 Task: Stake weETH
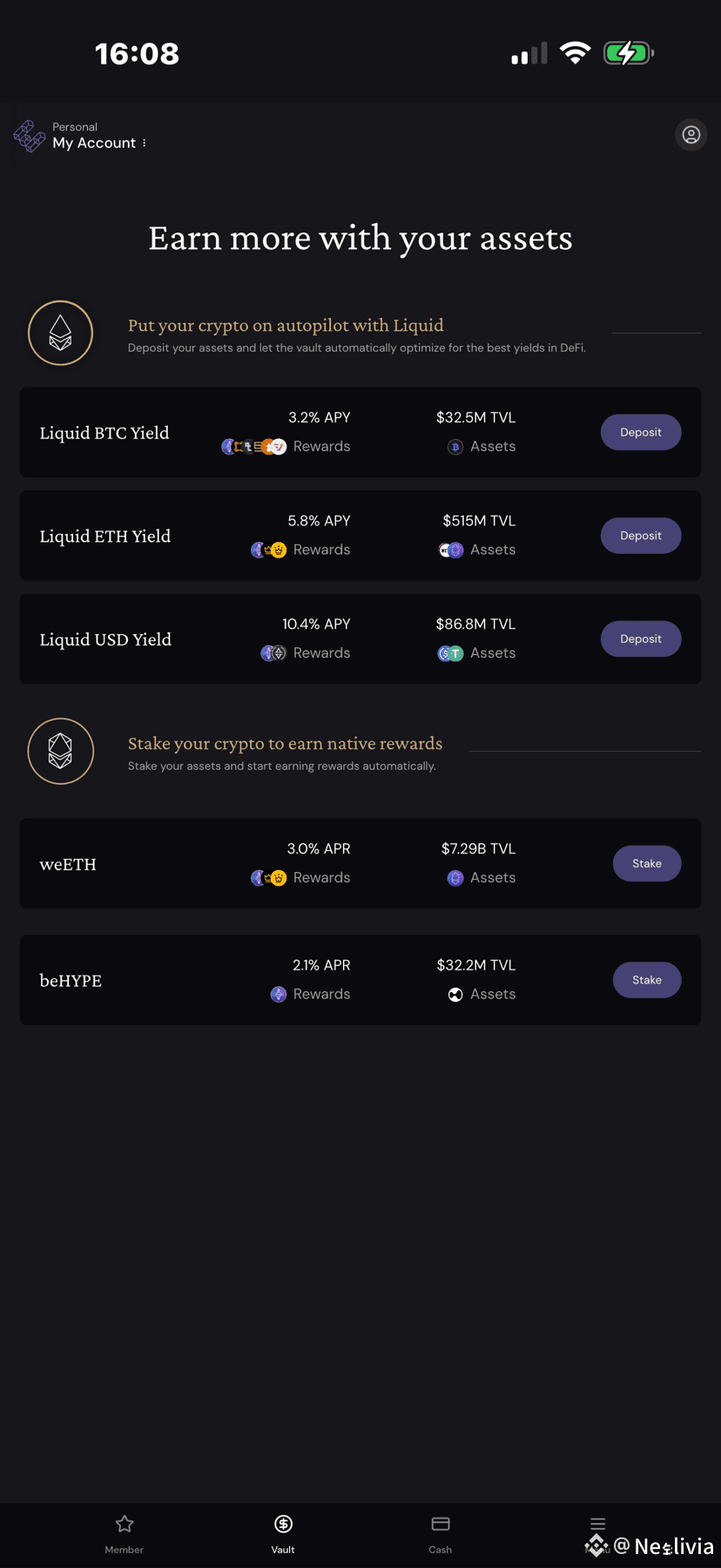pos(647,863)
